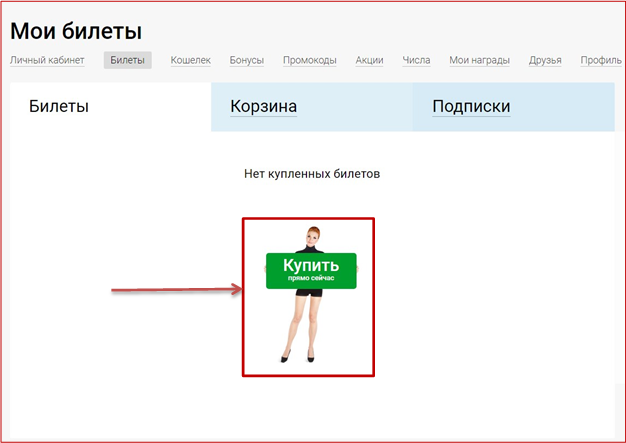Switch to the Подписки tab
The width and height of the screenshot is (626, 443).
[x=514, y=107]
